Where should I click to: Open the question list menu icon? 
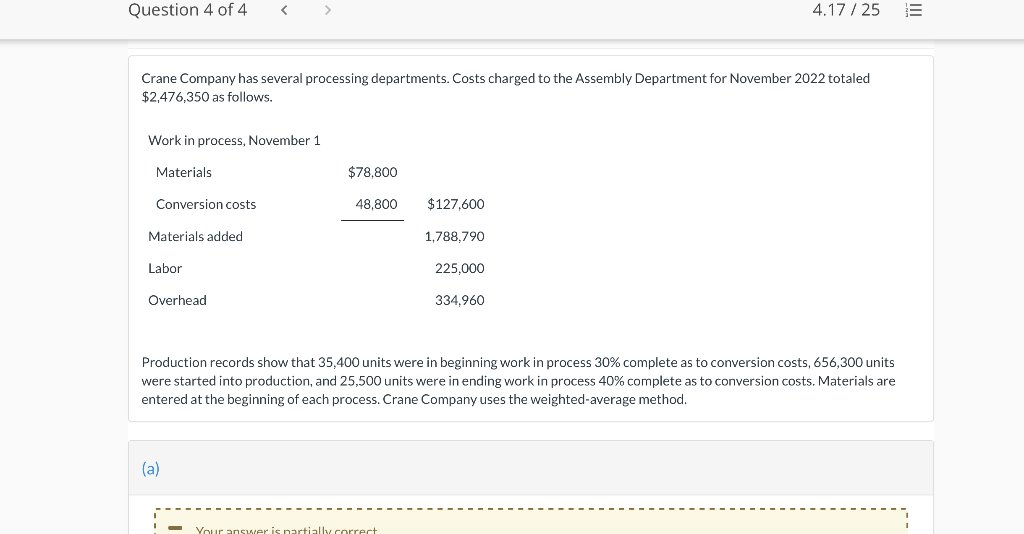click(x=914, y=10)
